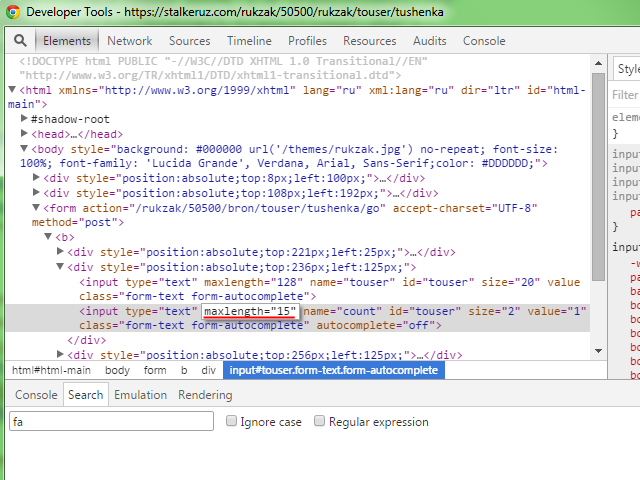The width and height of the screenshot is (640, 480).
Task: Click the search text field containing 'fa'
Action: coord(112,422)
